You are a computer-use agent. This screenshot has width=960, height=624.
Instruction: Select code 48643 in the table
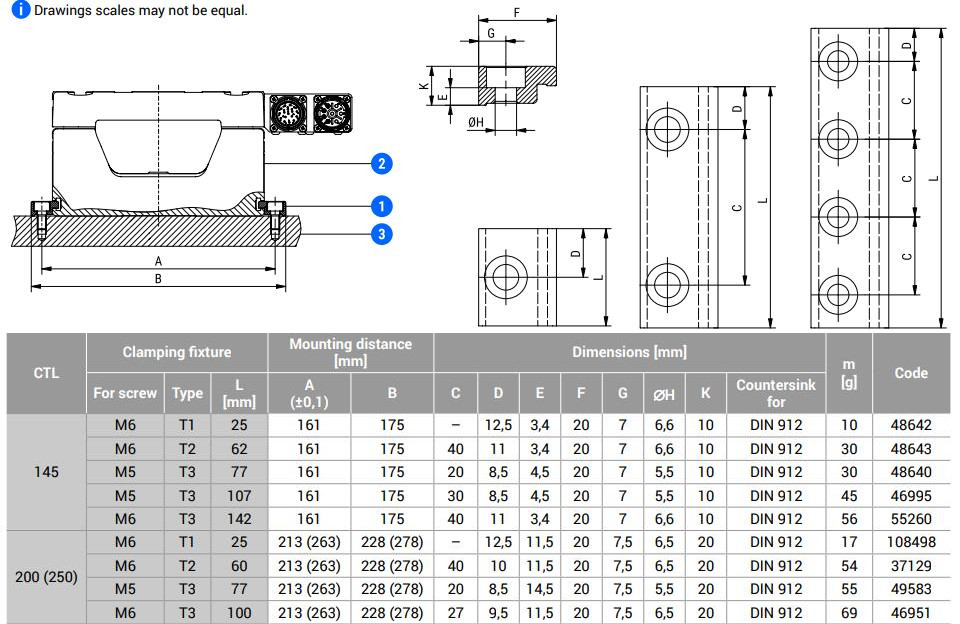pyautogui.click(x=911, y=449)
